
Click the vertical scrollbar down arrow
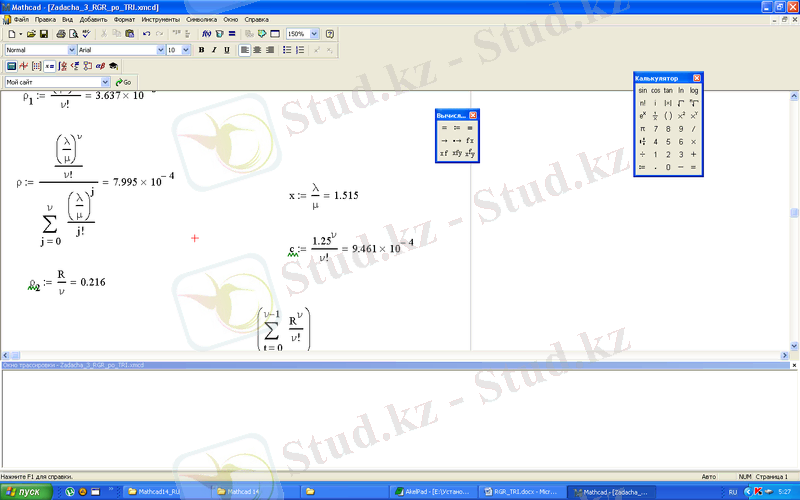pyautogui.click(x=794, y=346)
